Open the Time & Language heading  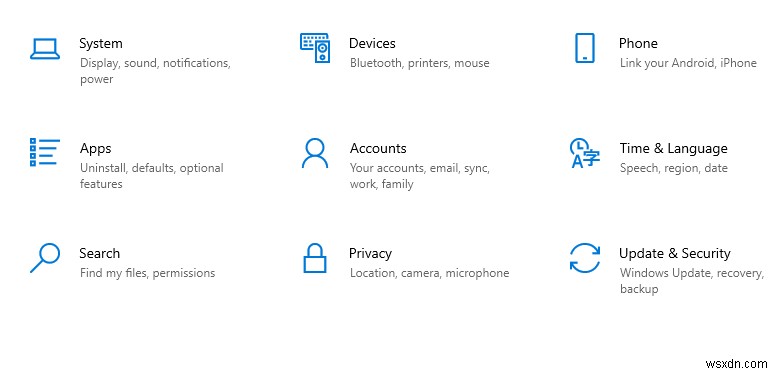click(x=673, y=149)
